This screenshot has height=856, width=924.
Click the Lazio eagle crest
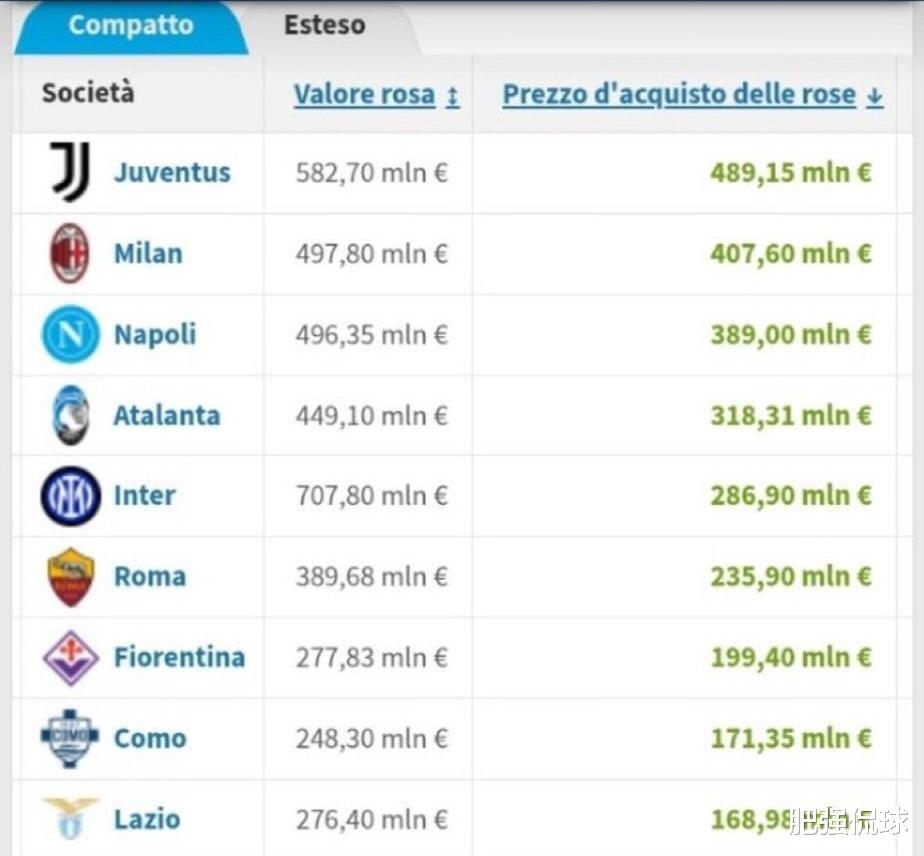point(70,818)
